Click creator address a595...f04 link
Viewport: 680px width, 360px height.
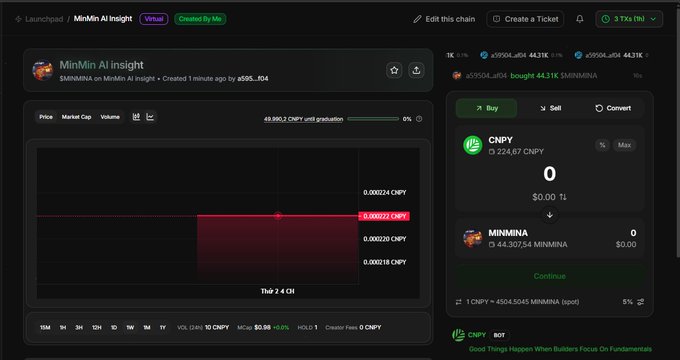tap(252, 79)
